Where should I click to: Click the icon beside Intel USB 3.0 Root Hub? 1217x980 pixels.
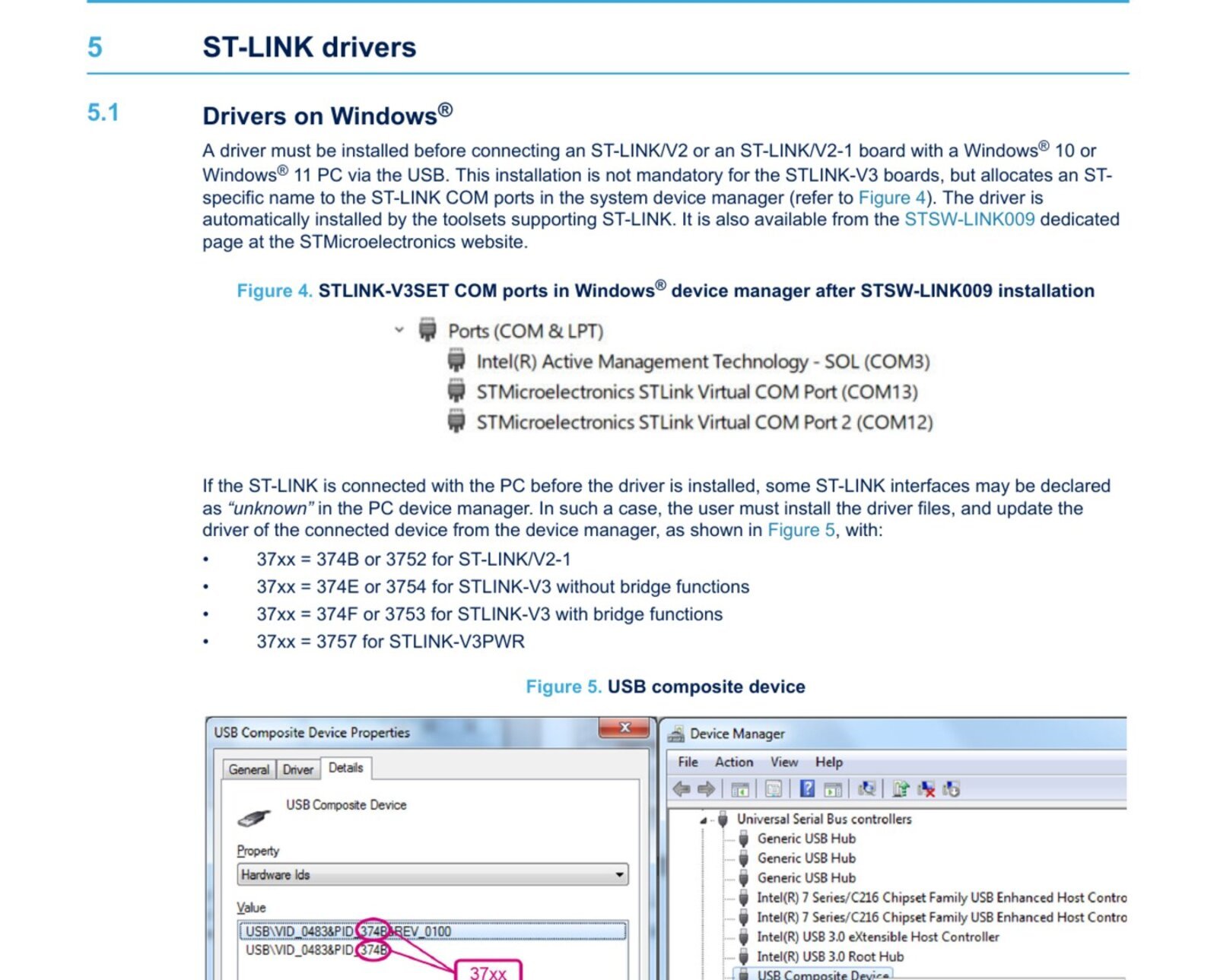click(744, 956)
